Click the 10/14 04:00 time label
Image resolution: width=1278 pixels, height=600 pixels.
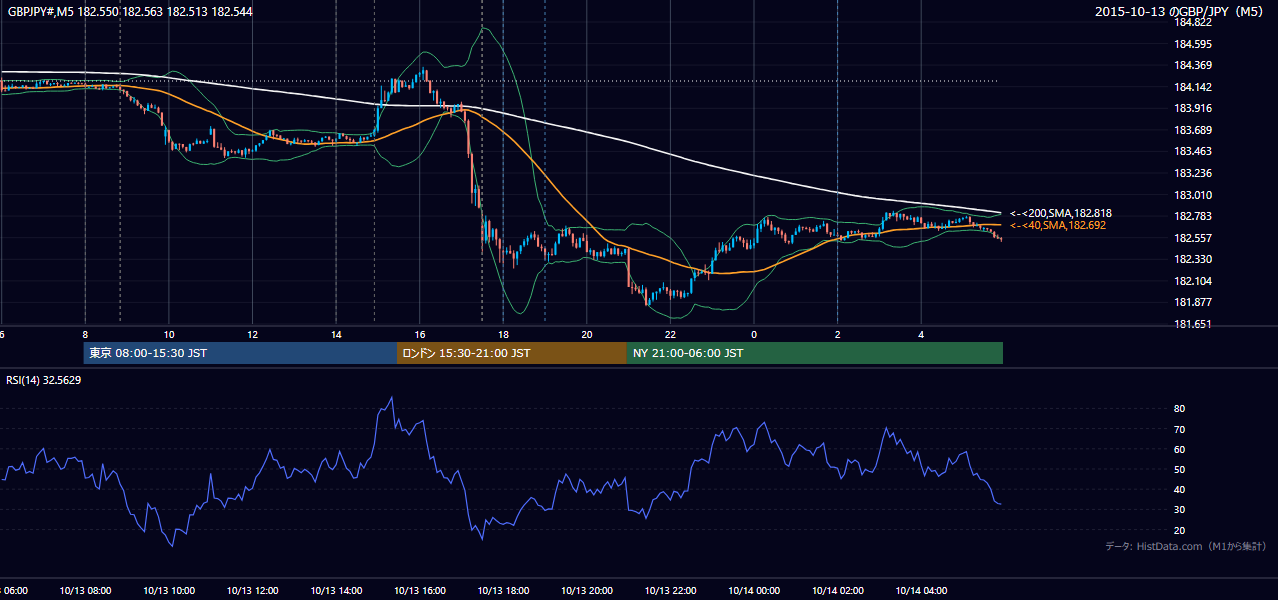coord(921,591)
